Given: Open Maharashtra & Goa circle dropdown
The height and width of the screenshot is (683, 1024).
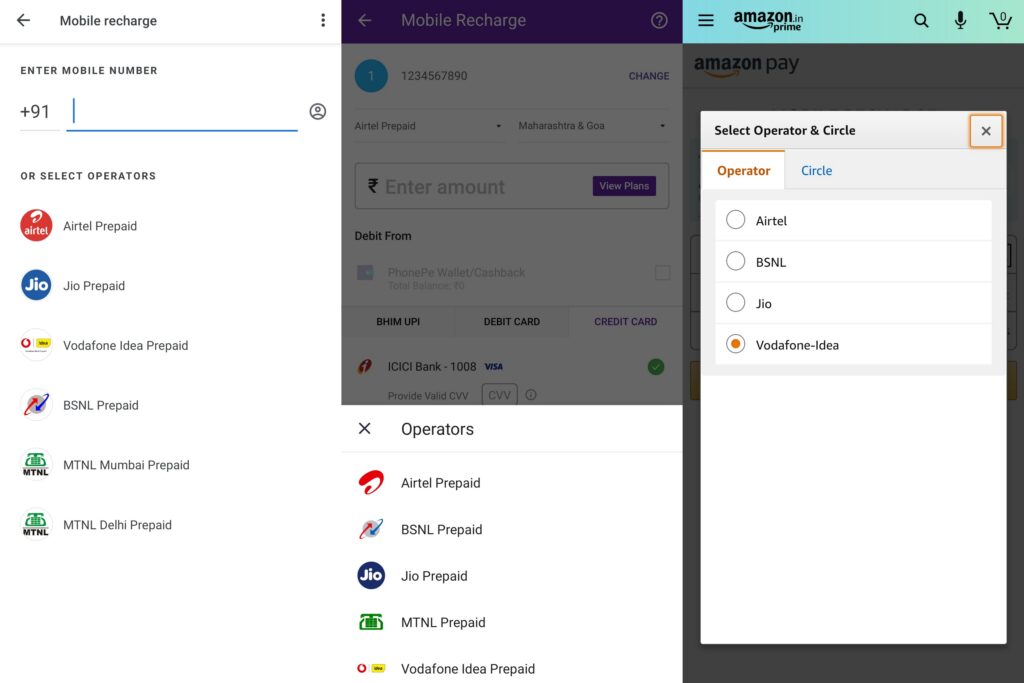Looking at the screenshot, I should [592, 126].
